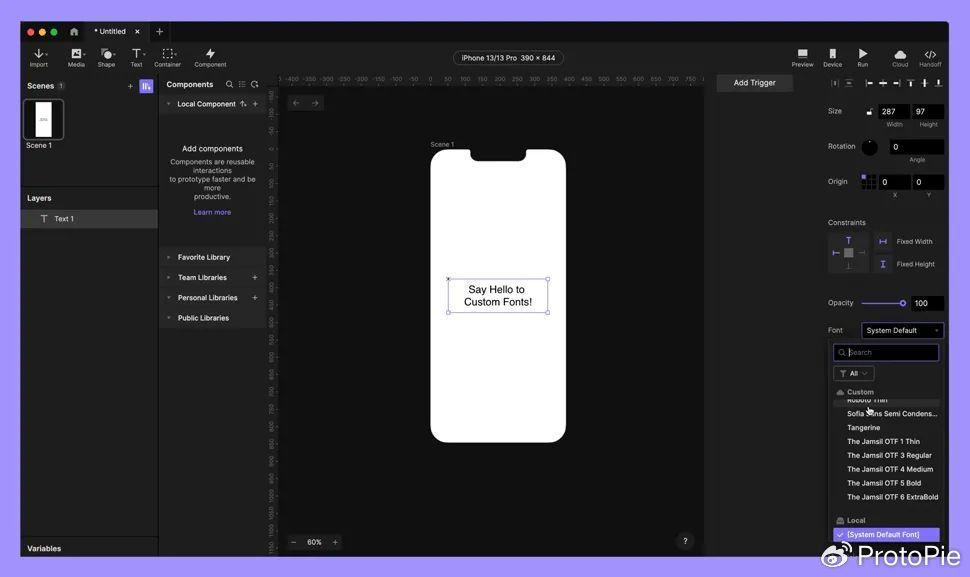
Task: Select the Shape tool
Action: (x=106, y=58)
